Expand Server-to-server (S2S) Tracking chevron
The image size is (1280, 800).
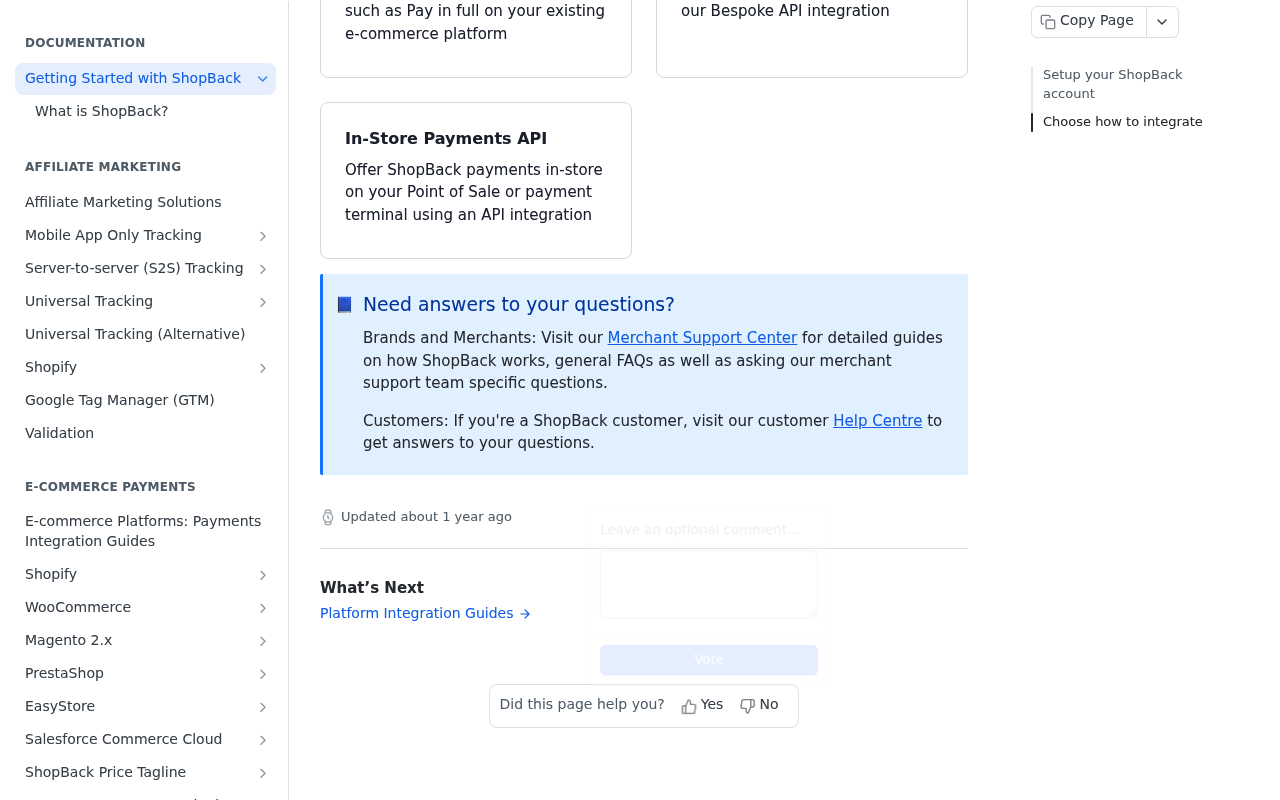[263, 269]
